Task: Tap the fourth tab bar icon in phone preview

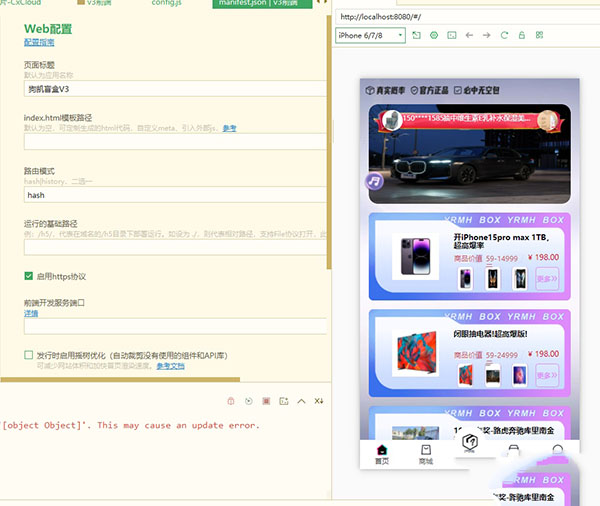Action: click(514, 450)
